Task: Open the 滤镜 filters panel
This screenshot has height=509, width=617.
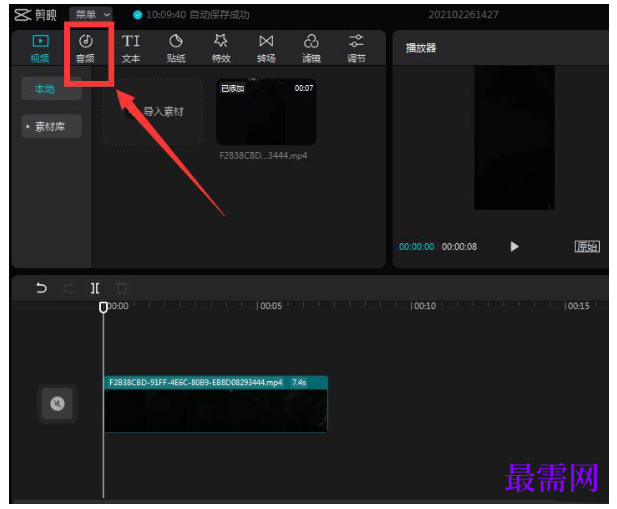Action: (311, 49)
